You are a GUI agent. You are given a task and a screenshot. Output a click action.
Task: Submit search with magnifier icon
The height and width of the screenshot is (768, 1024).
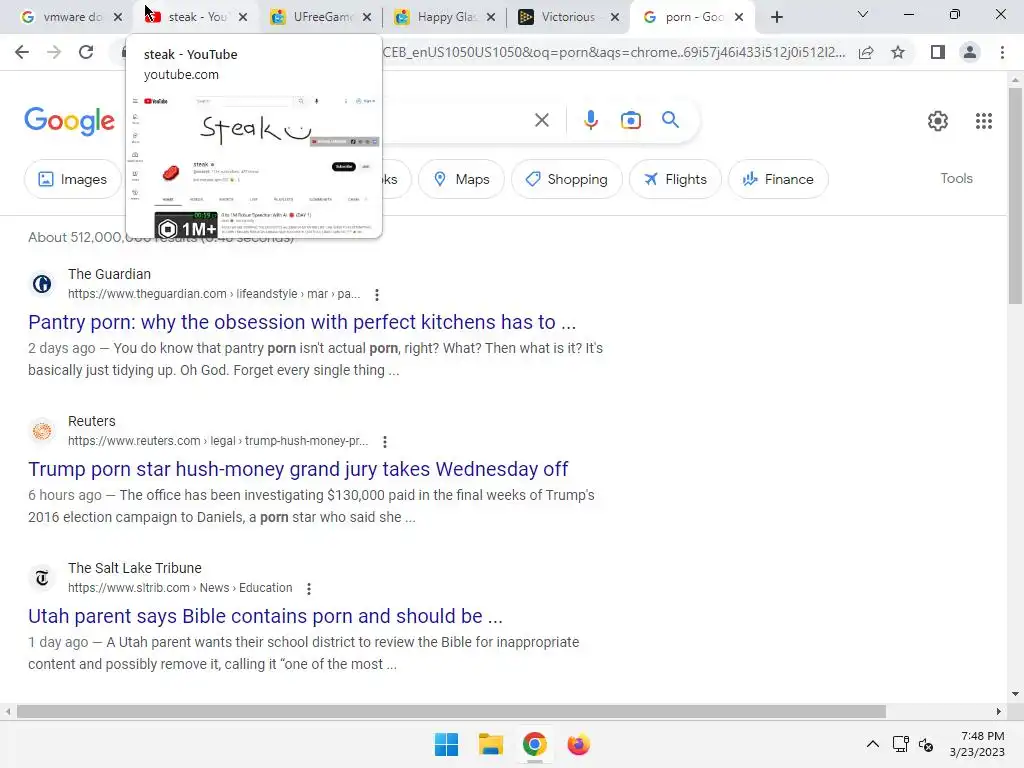(670, 120)
